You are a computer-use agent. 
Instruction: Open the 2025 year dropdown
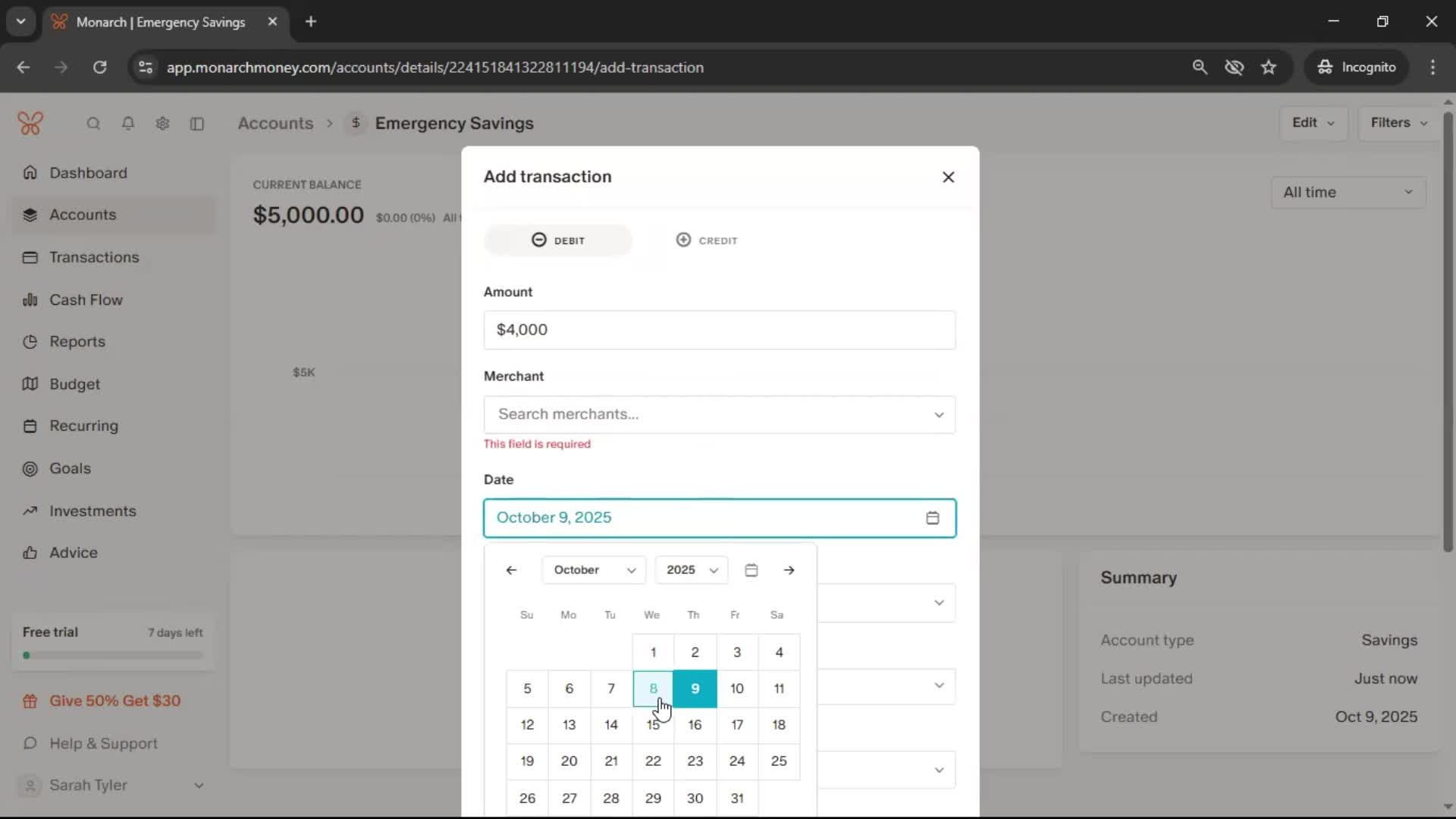pos(691,570)
